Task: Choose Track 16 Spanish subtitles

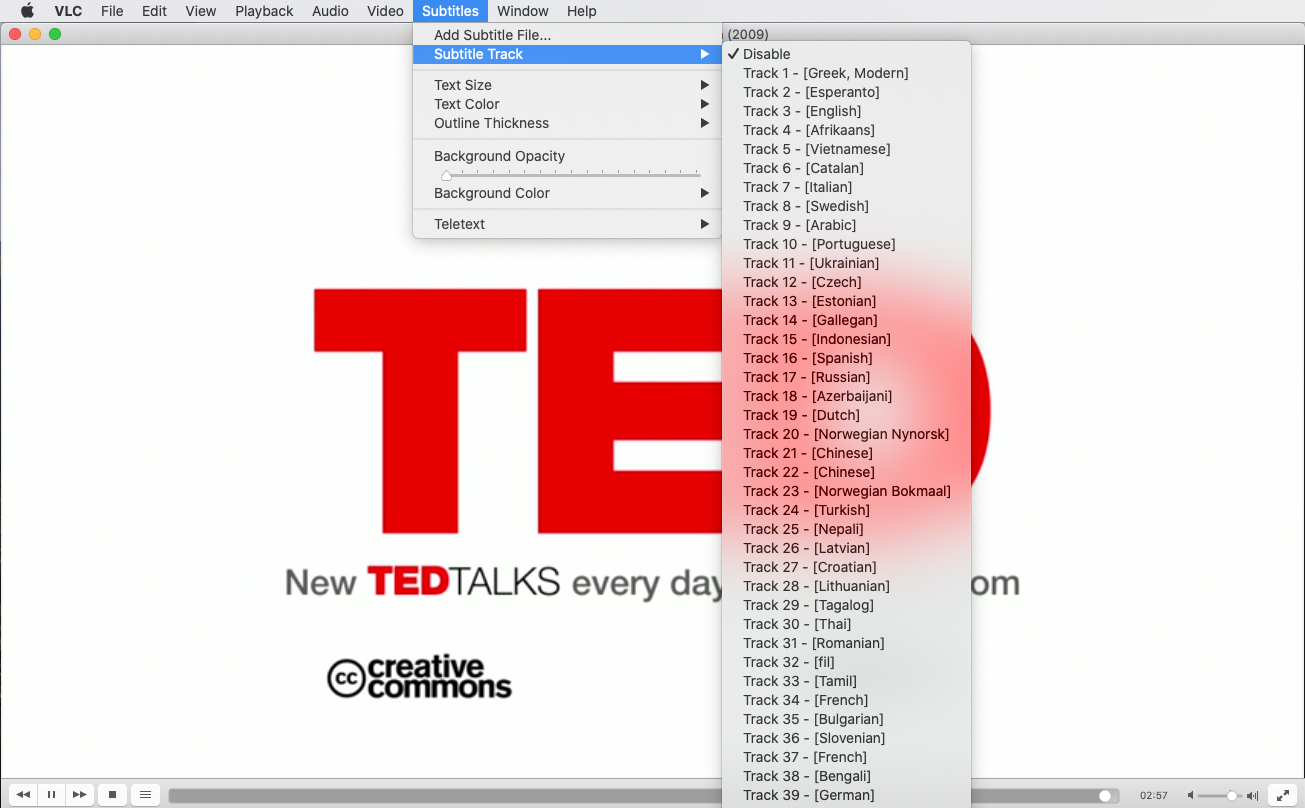Action: (846, 358)
